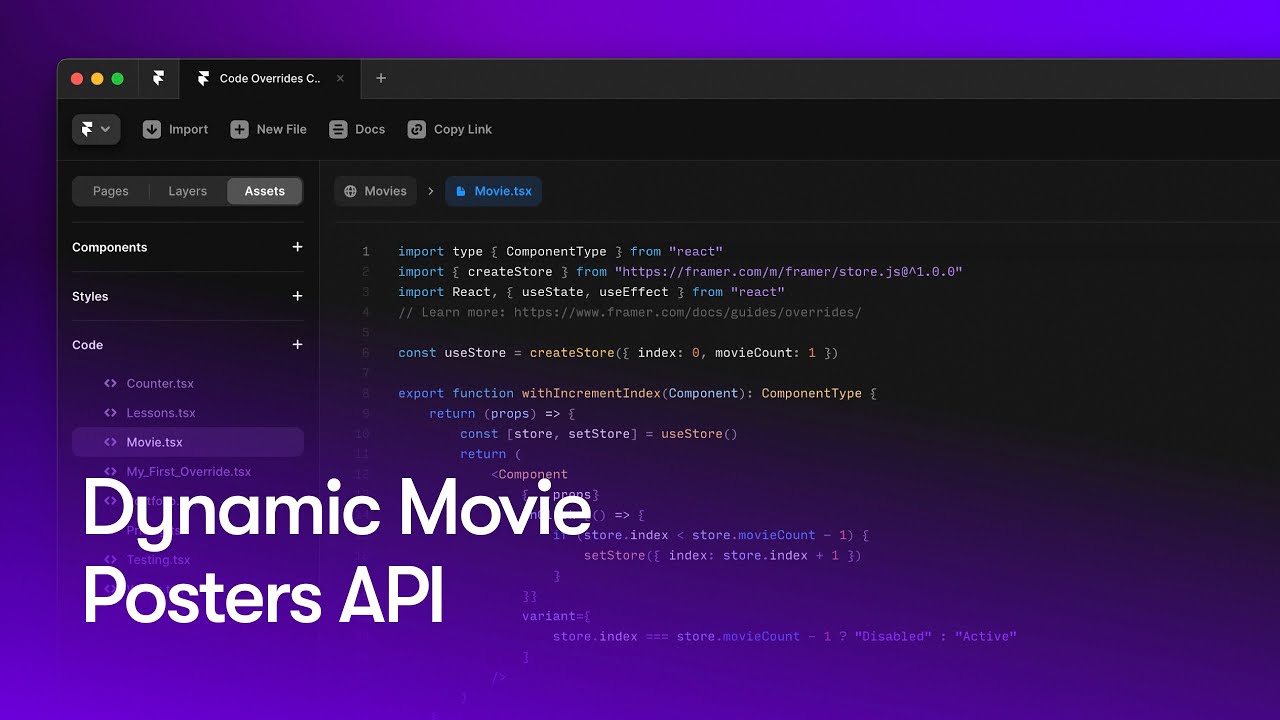This screenshot has height=720, width=1280.
Task: Switch to the Layers tab
Action: click(188, 191)
